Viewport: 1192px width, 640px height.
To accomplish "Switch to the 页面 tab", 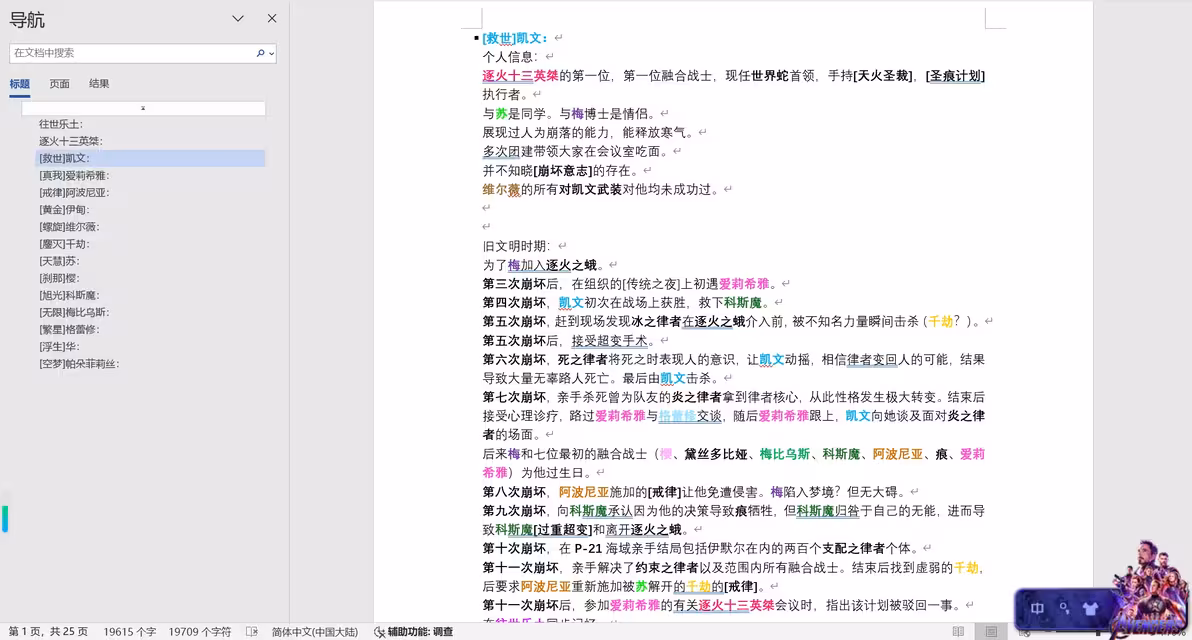I will [x=60, y=84].
